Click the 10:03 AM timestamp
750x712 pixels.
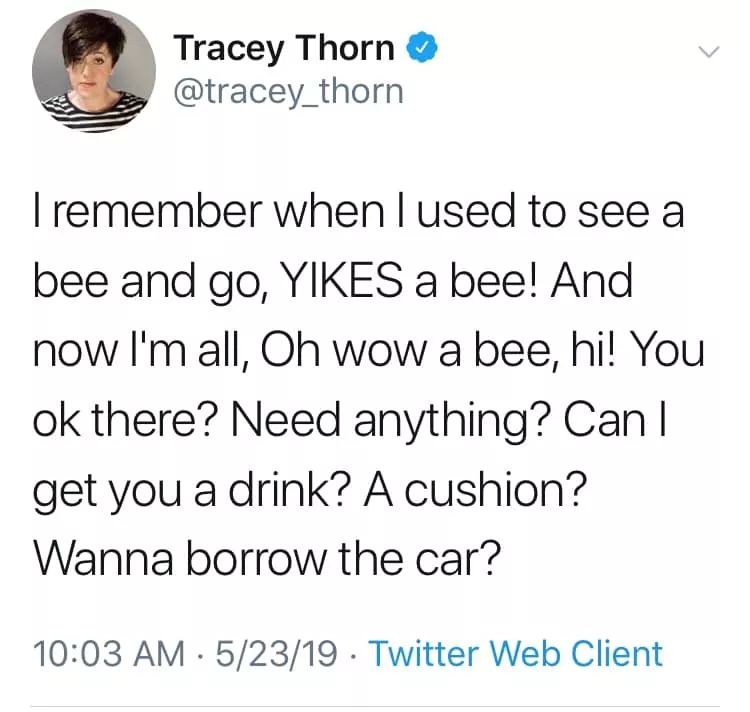pyautogui.click(x=110, y=653)
